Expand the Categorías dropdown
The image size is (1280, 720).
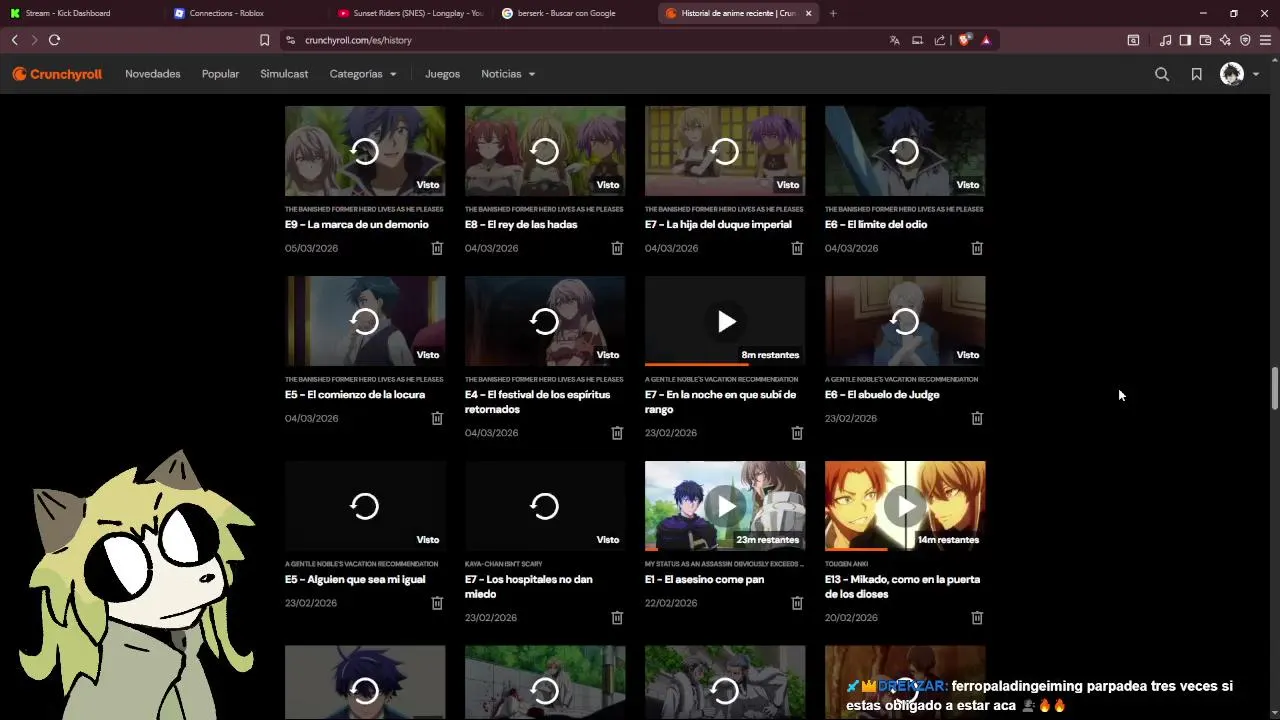tap(363, 74)
